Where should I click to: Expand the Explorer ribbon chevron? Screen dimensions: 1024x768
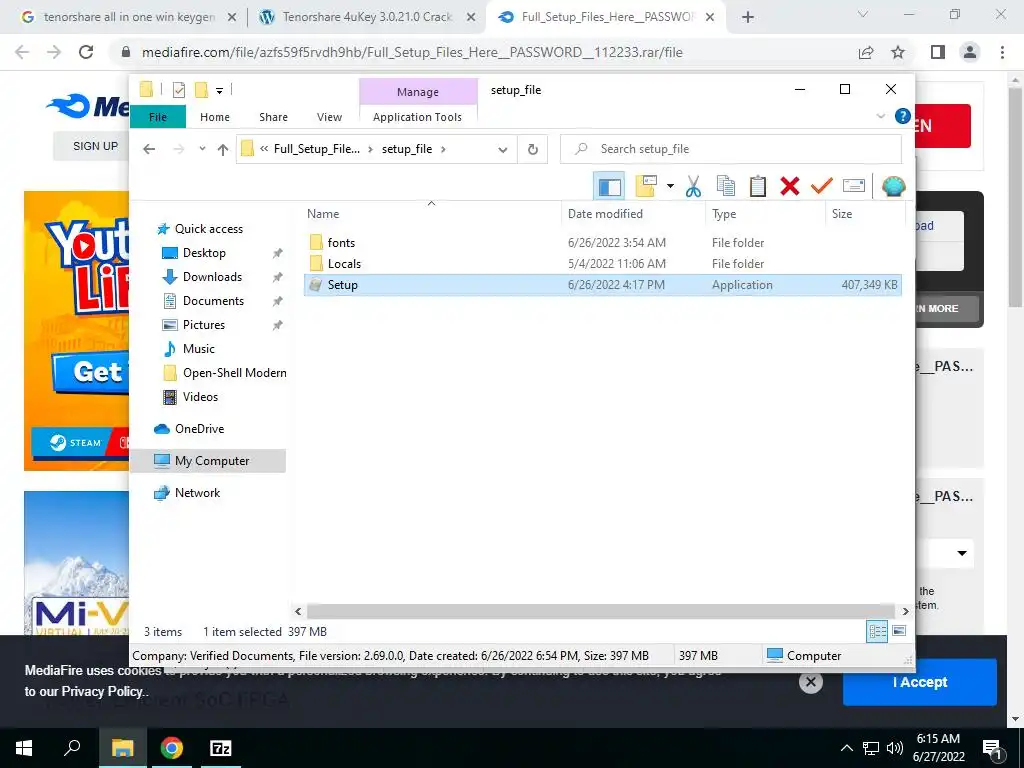click(880, 116)
